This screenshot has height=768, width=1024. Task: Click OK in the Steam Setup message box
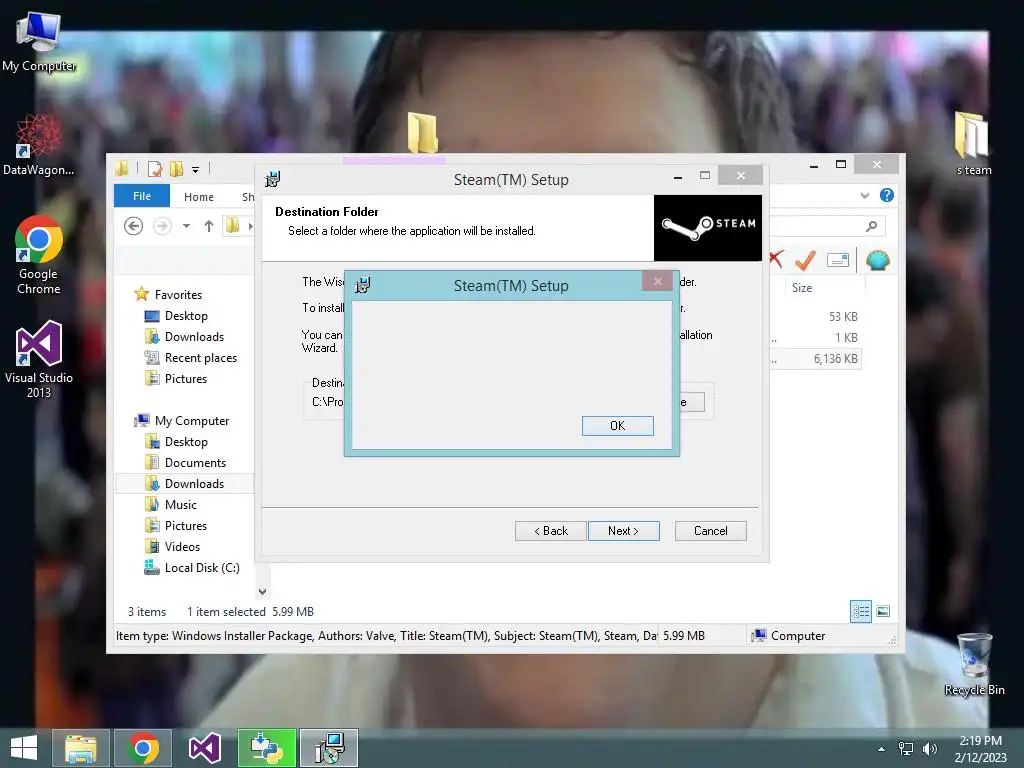point(617,426)
